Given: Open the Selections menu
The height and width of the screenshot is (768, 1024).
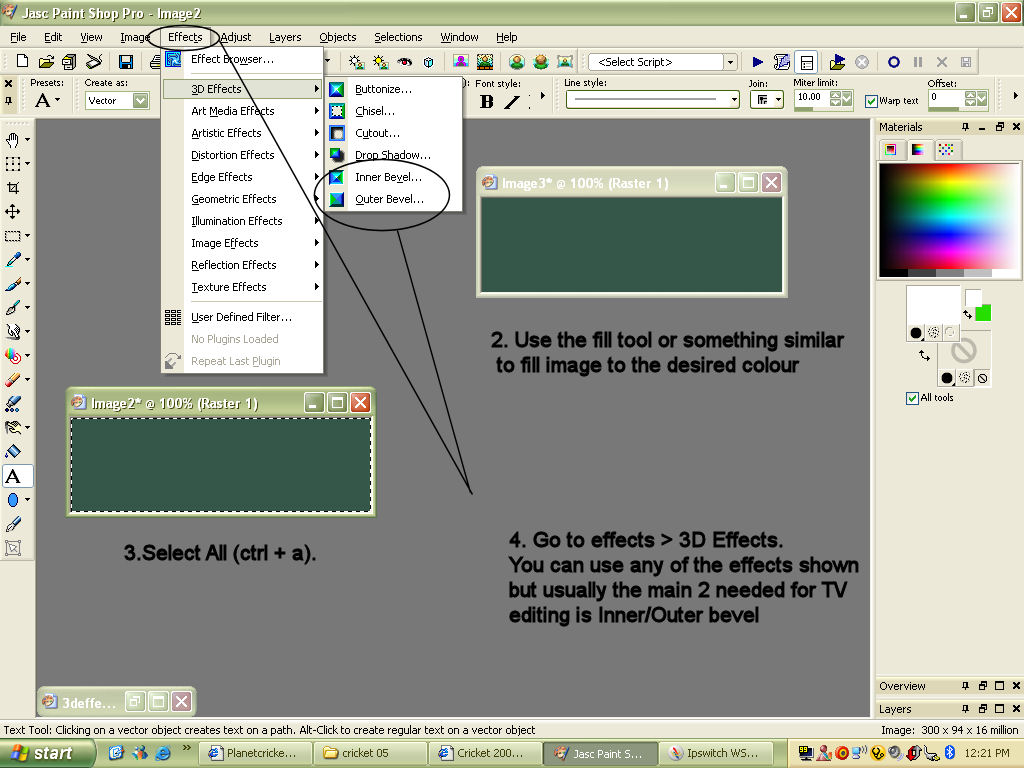Looking at the screenshot, I should click(398, 37).
